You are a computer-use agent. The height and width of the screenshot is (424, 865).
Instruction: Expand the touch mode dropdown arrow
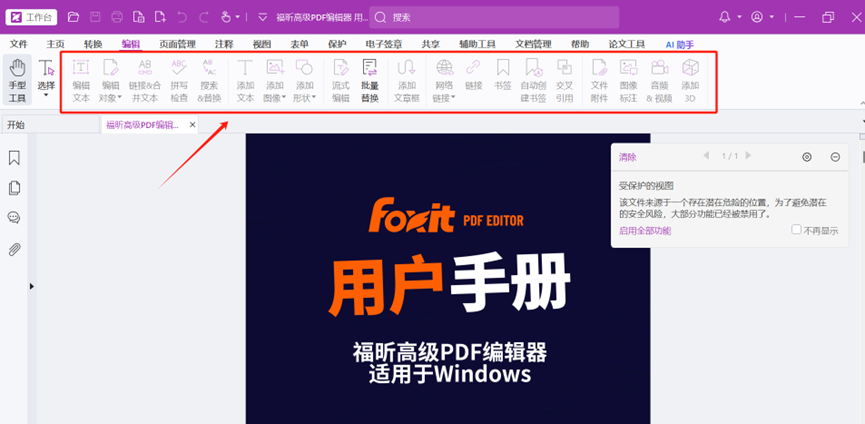(x=238, y=17)
